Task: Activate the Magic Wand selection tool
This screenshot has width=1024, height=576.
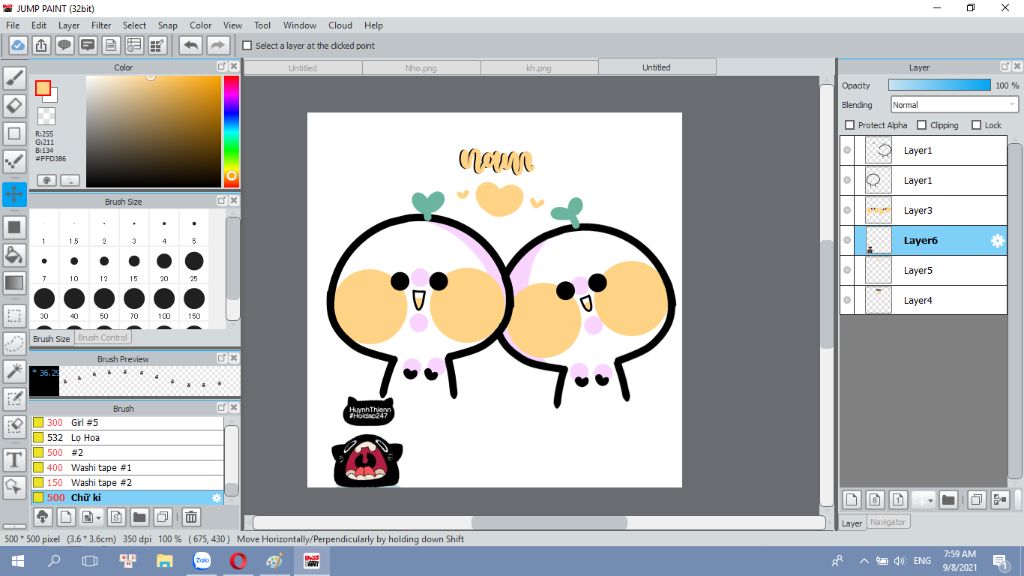Action: pyautogui.click(x=15, y=371)
